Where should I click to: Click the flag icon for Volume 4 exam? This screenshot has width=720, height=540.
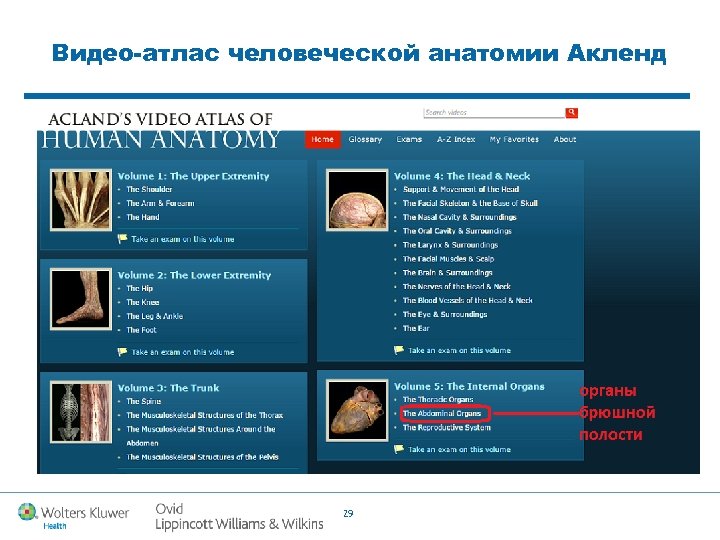point(399,350)
